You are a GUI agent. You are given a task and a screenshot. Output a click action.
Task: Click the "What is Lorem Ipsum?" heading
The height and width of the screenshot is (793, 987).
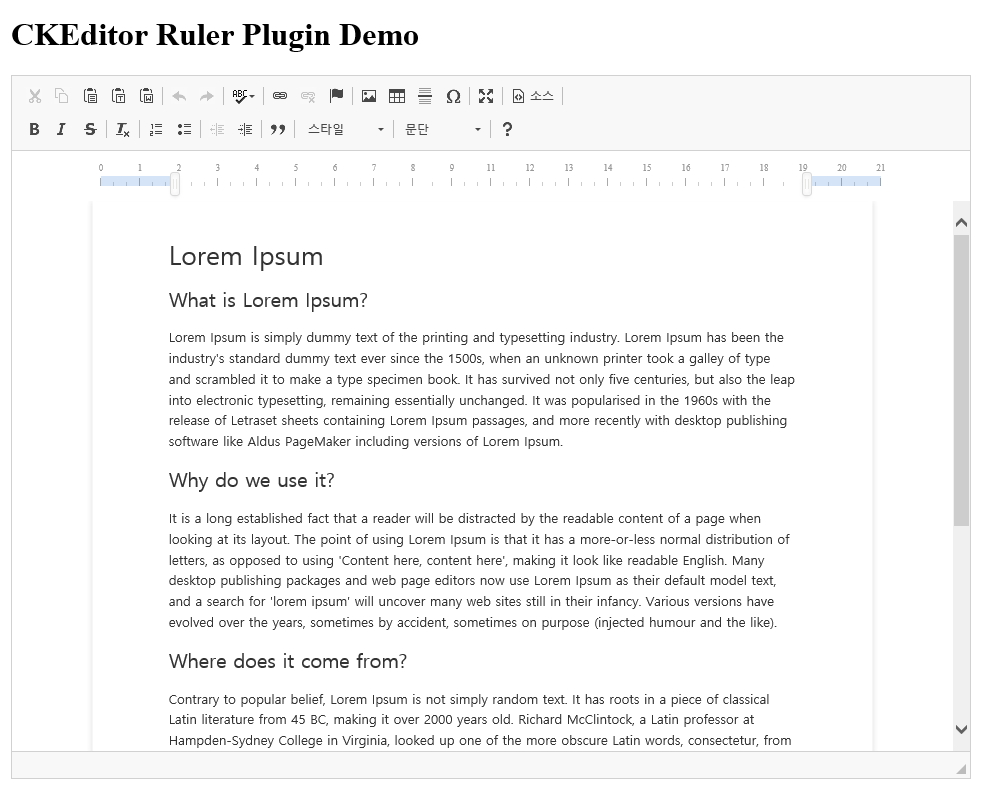(x=268, y=301)
